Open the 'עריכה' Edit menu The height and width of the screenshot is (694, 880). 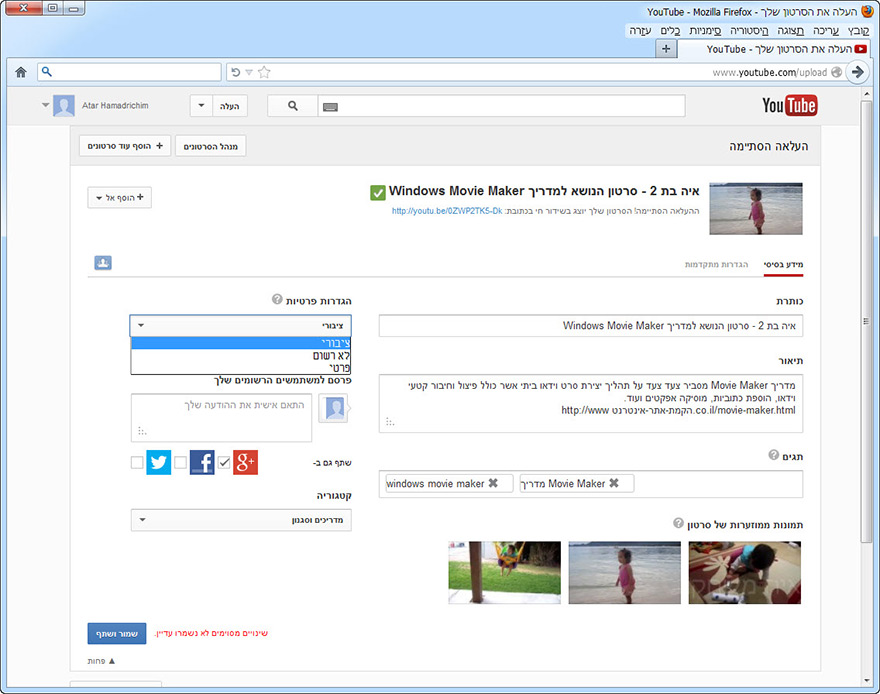tap(826, 30)
